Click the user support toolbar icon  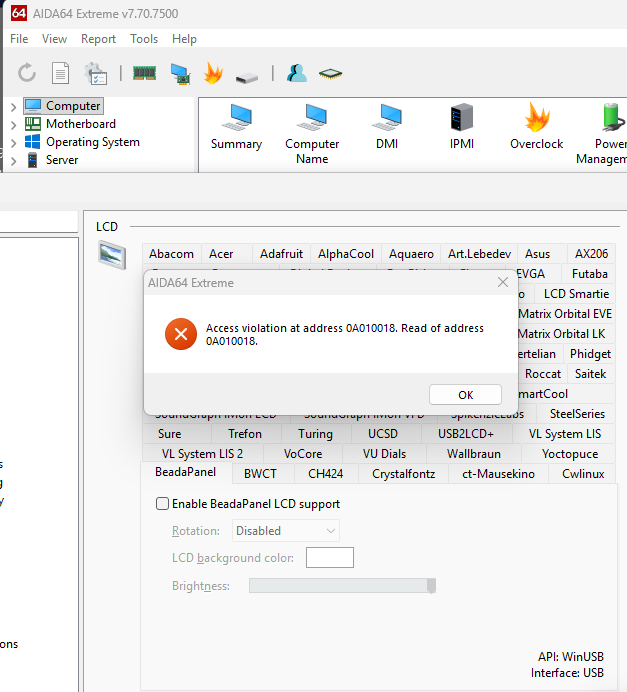tap(297, 73)
